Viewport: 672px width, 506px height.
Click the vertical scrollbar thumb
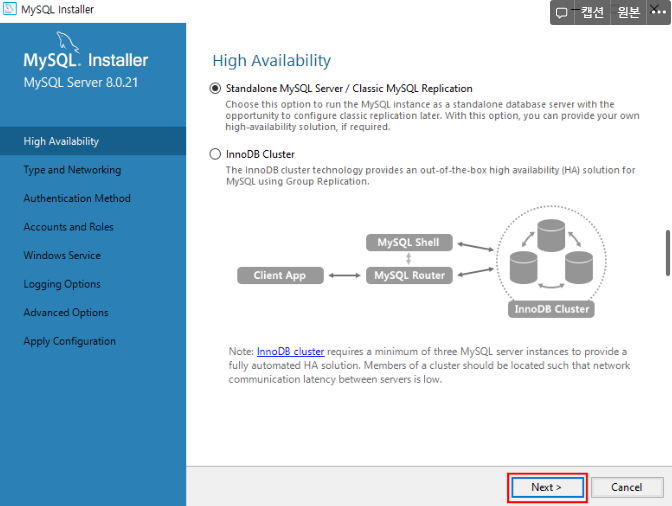(x=668, y=253)
